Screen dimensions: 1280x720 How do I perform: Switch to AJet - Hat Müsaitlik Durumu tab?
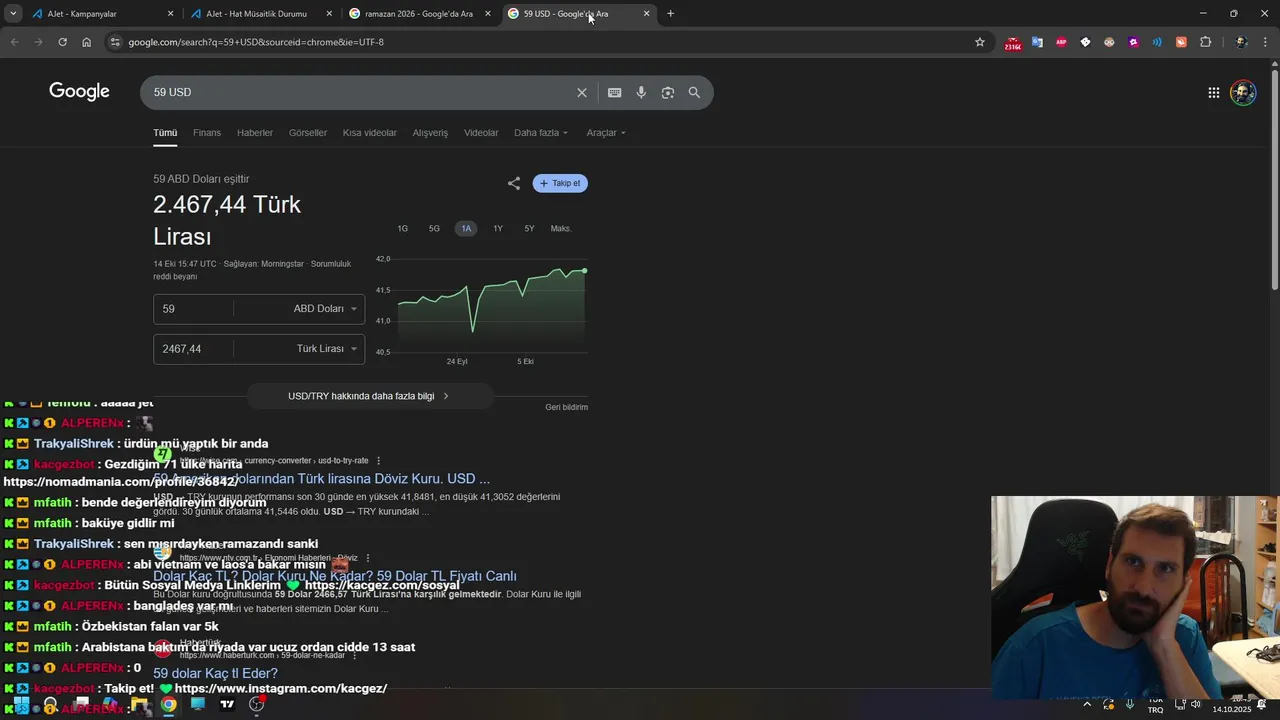tap(262, 14)
